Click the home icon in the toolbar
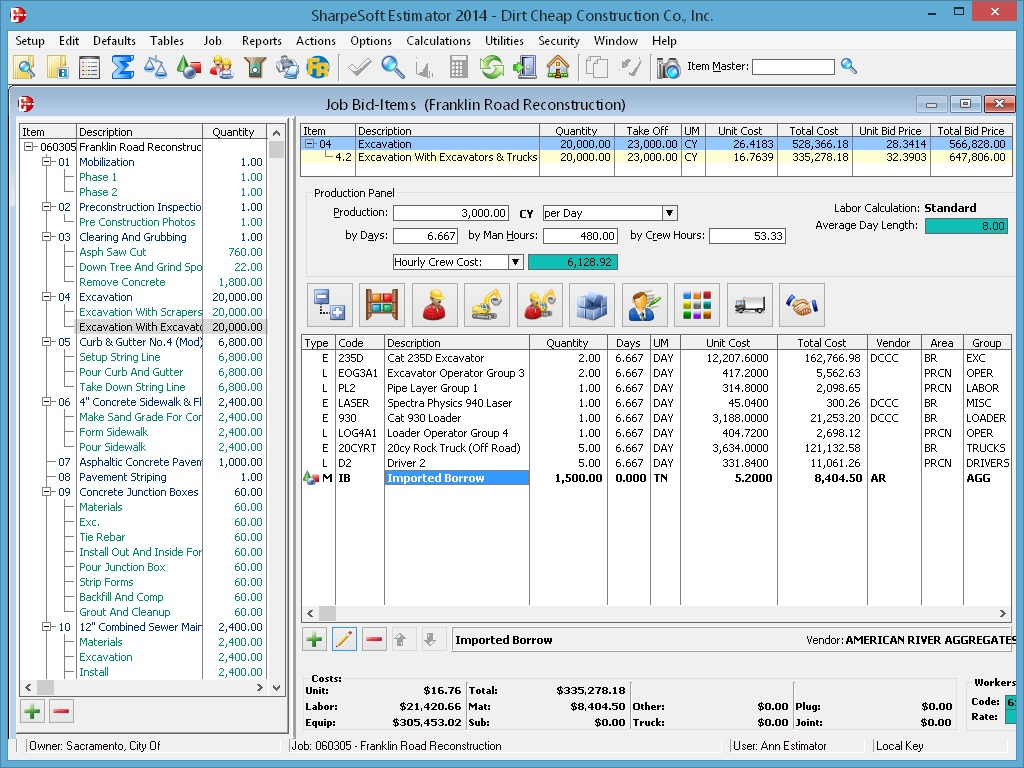The height and width of the screenshot is (768, 1024). click(x=558, y=67)
